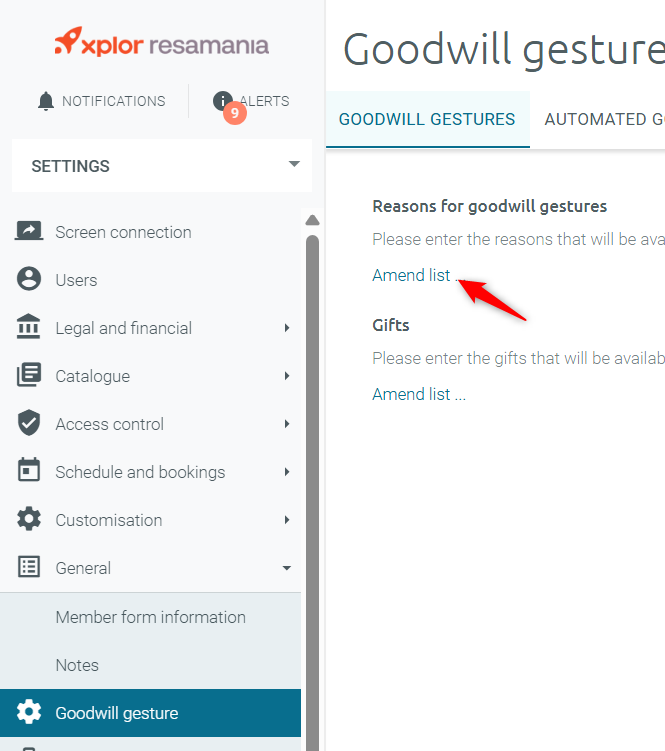Click Amend list under Reasons for goodwill gestures
This screenshot has width=665, height=751.
[x=419, y=275]
